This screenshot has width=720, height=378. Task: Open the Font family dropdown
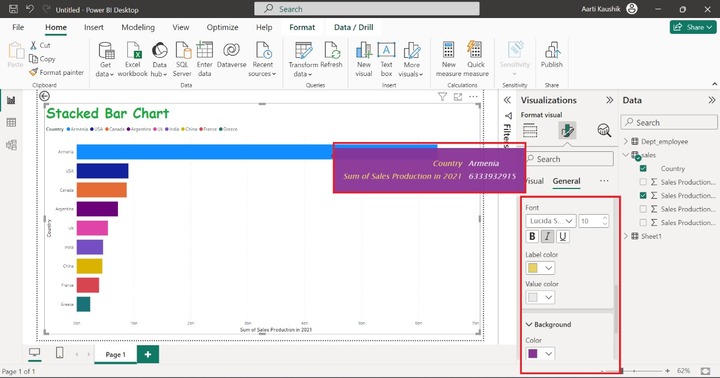point(551,221)
